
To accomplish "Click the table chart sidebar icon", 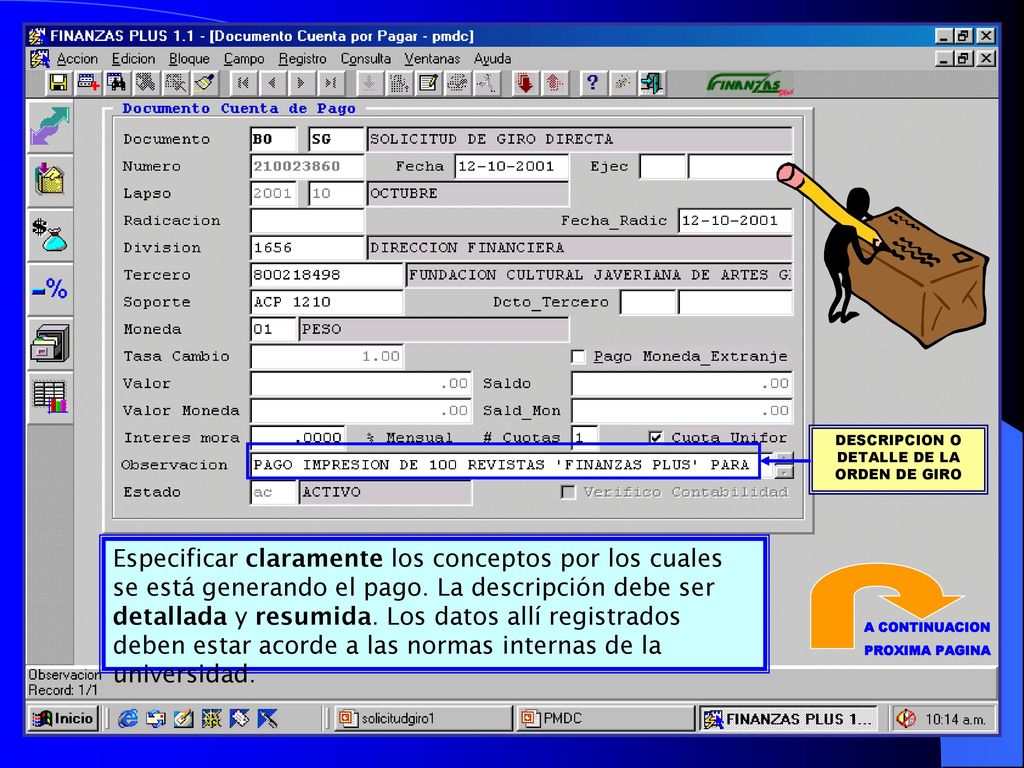I will (50, 396).
